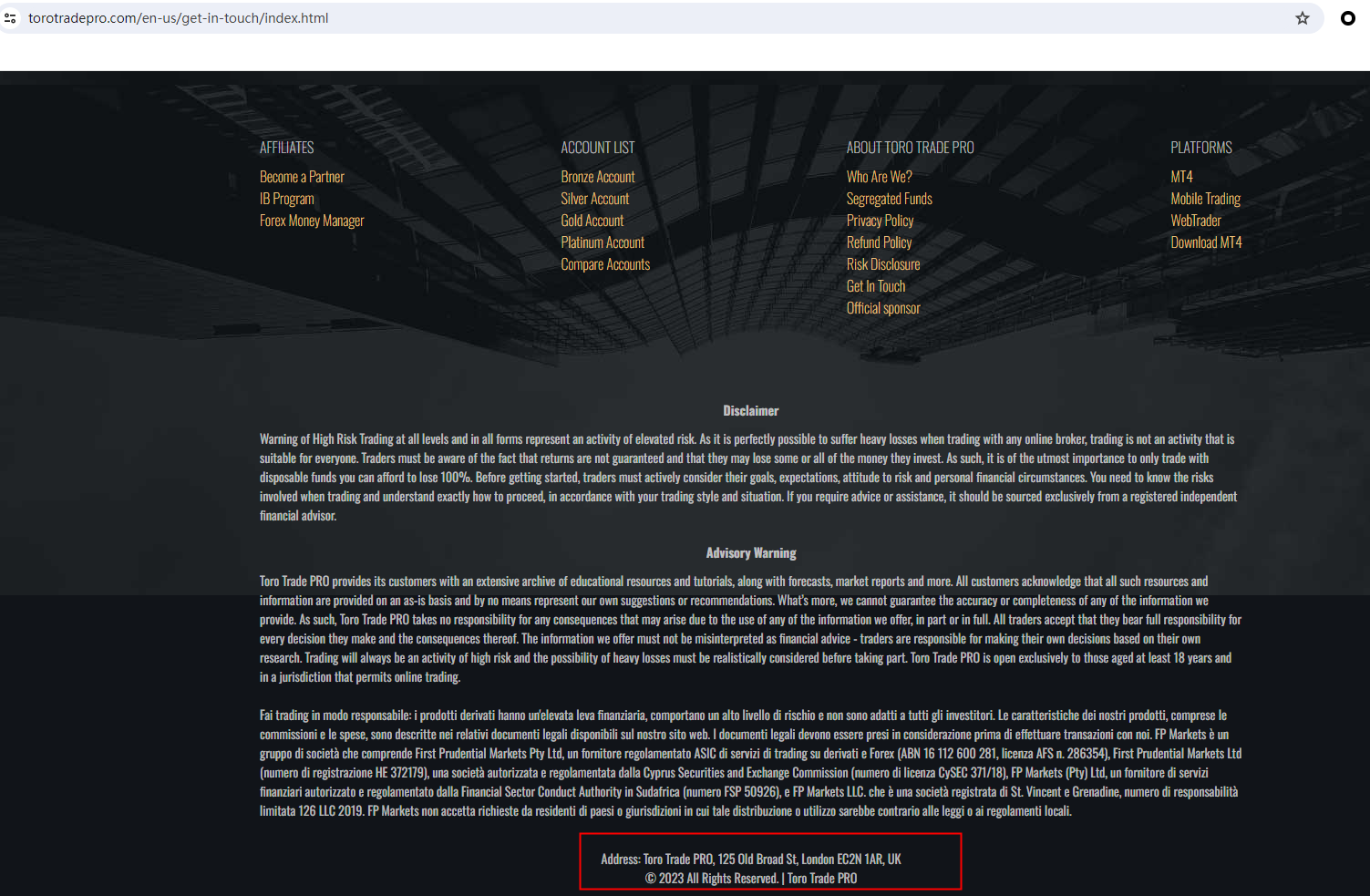
Task: Click the PLATFORMS column heading
Action: click(1201, 148)
